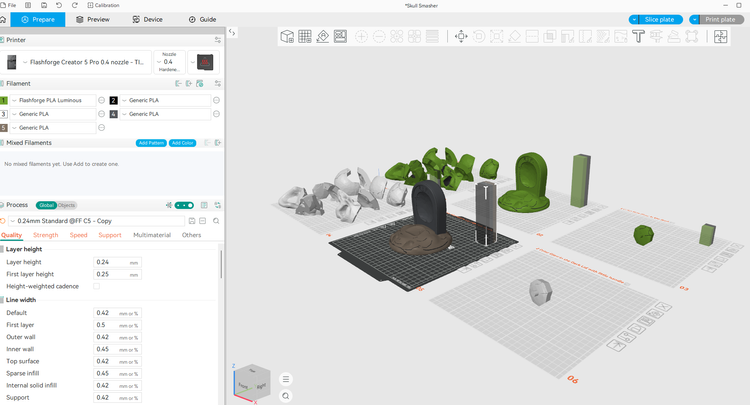Collapse the sidebar panel arrow button
750x405 pixels.
(232, 33)
